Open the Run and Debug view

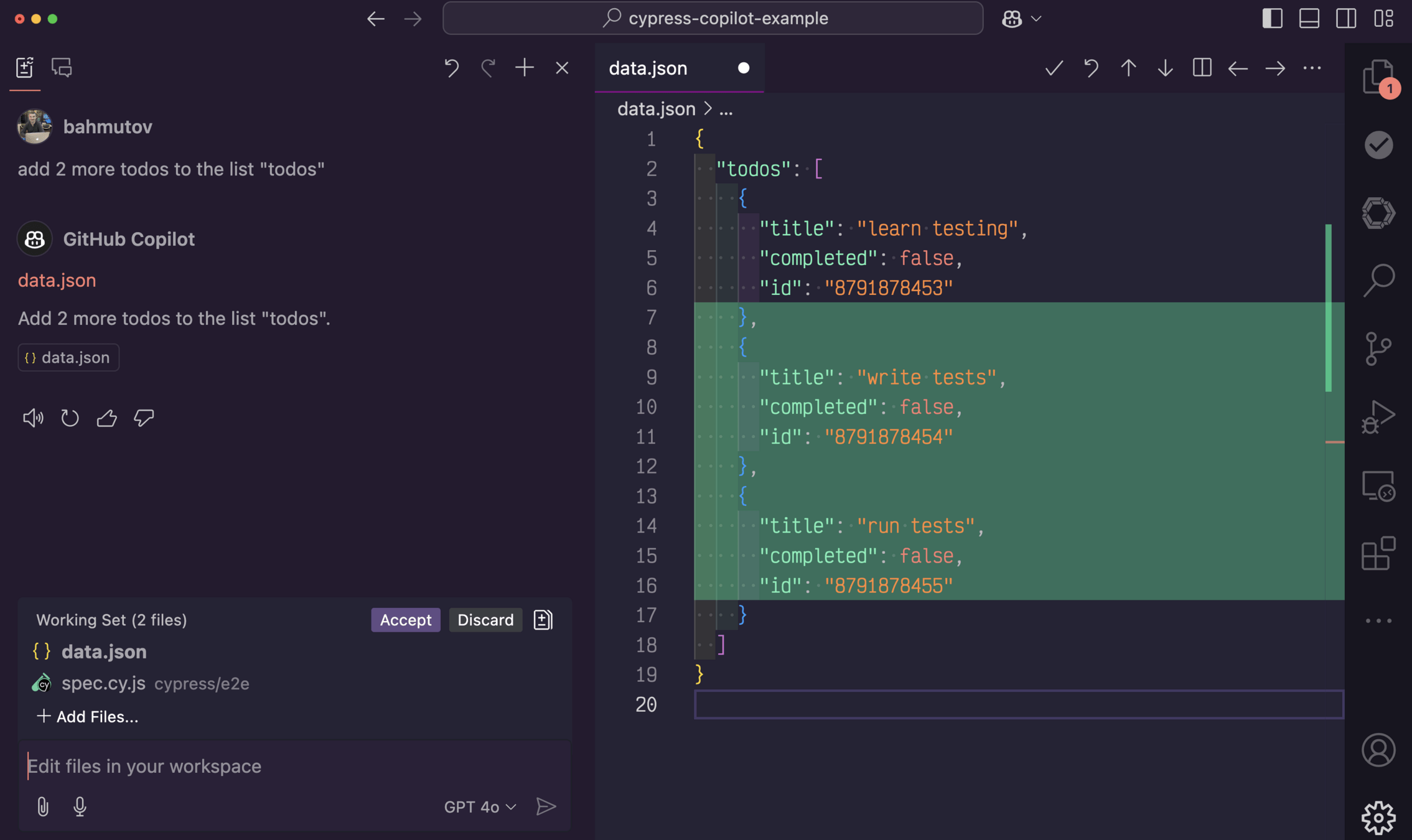[1378, 418]
